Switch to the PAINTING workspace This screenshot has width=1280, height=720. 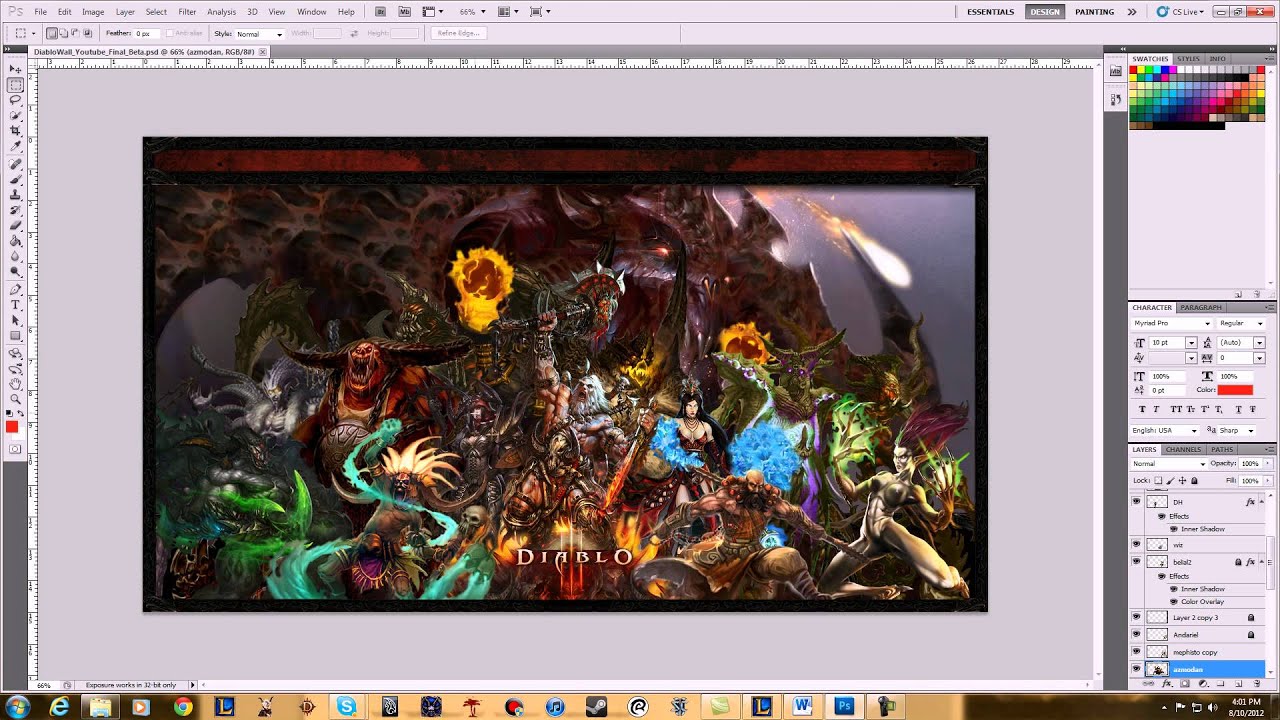[x=1094, y=12]
